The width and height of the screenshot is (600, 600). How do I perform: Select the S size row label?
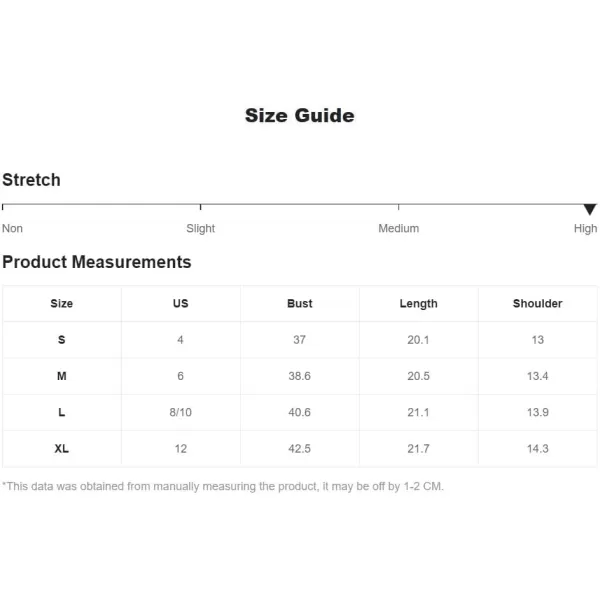62,340
